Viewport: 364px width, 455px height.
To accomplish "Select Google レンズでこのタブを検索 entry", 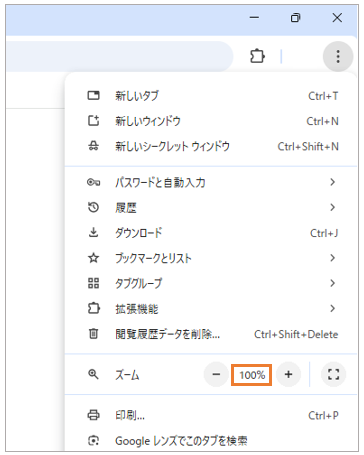I will click(x=211, y=441).
